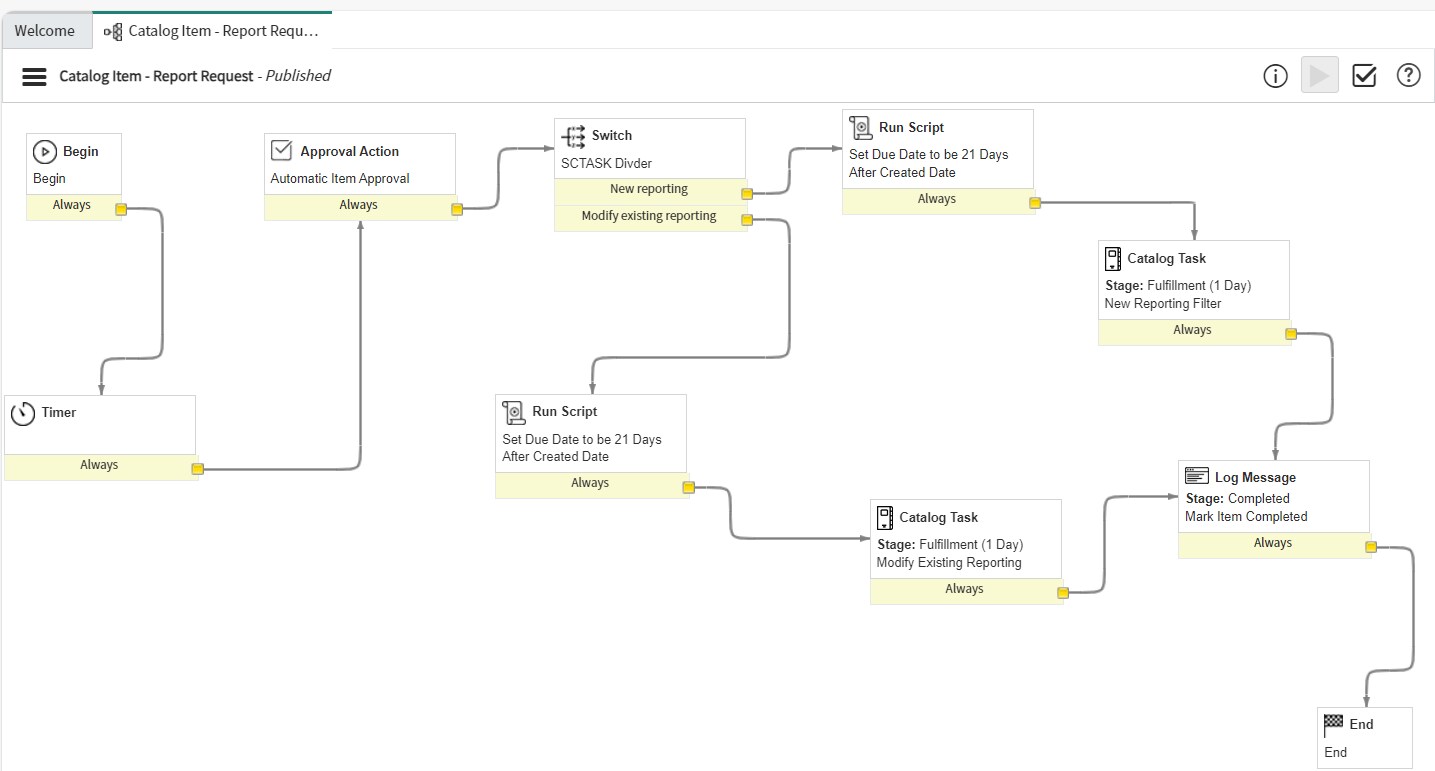Run the workflow with the play button
Screen dimensions: 1435x771
point(1319,74)
